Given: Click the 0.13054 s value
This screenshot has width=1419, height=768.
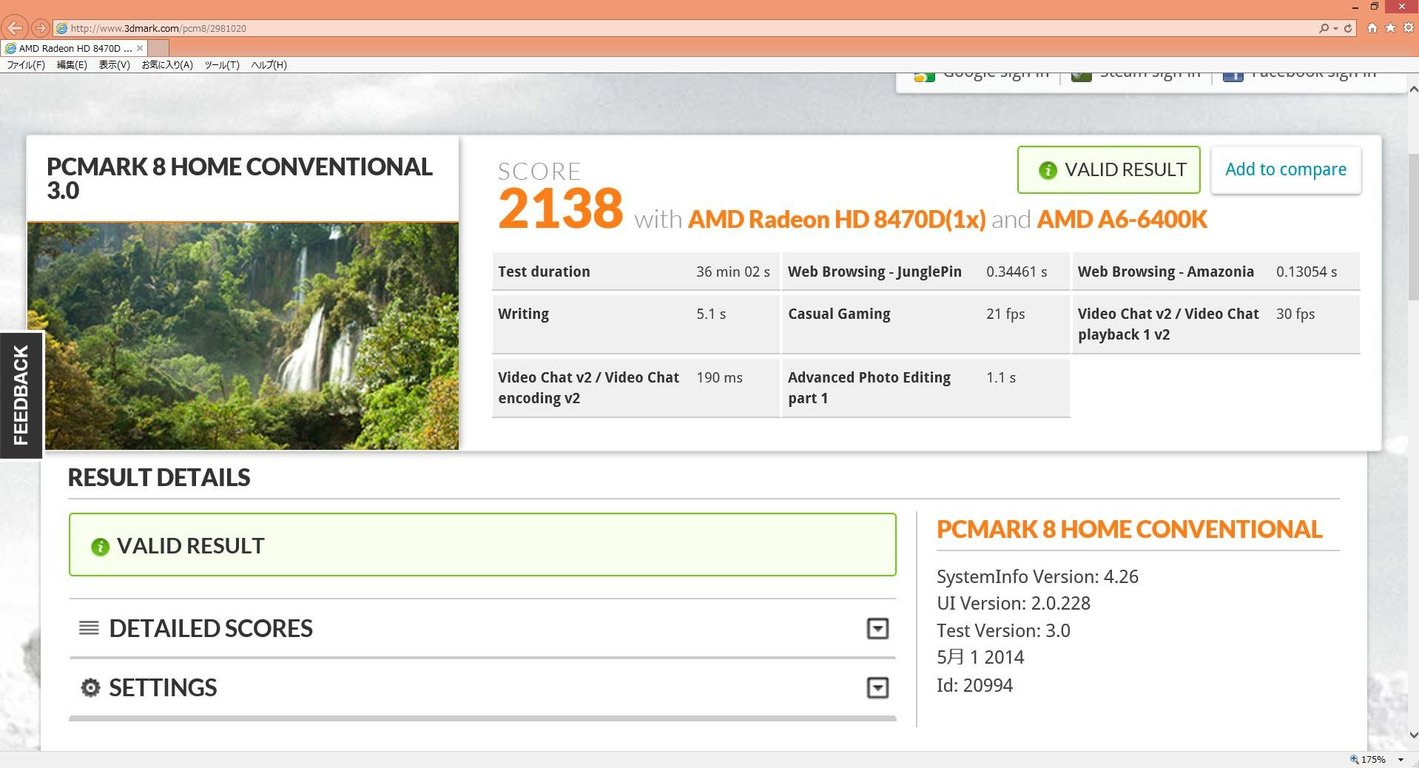Looking at the screenshot, I should point(1306,272).
